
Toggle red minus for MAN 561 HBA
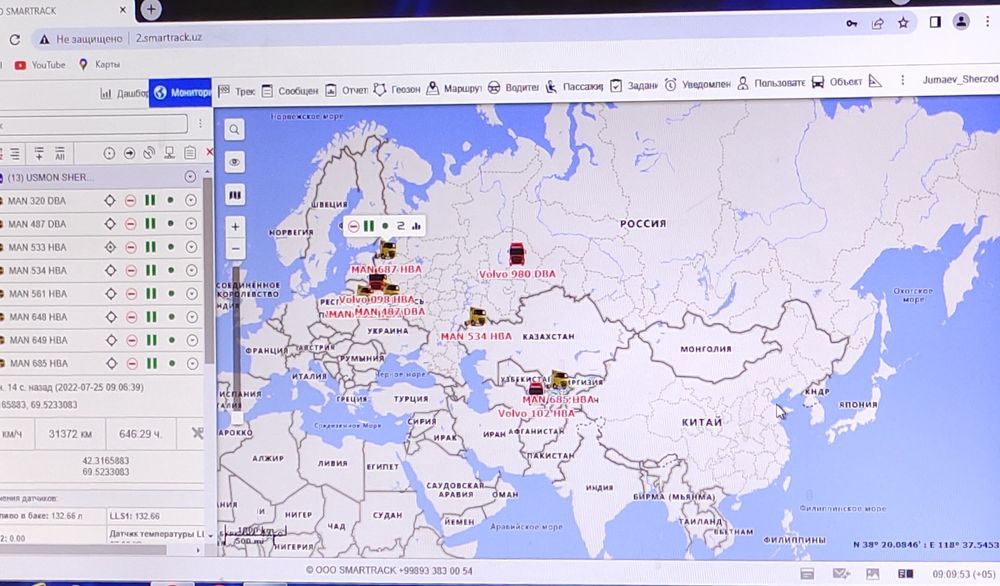click(x=131, y=294)
